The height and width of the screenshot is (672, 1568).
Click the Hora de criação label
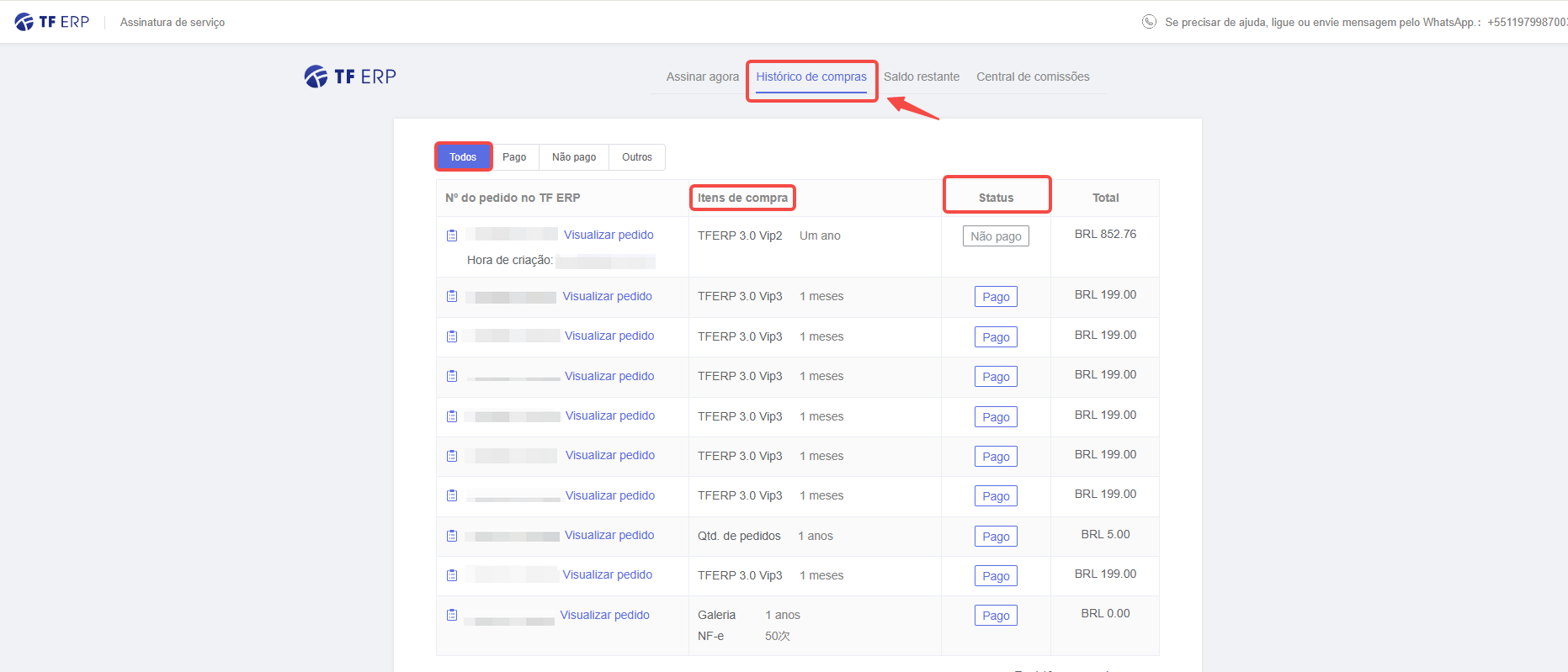(x=510, y=260)
